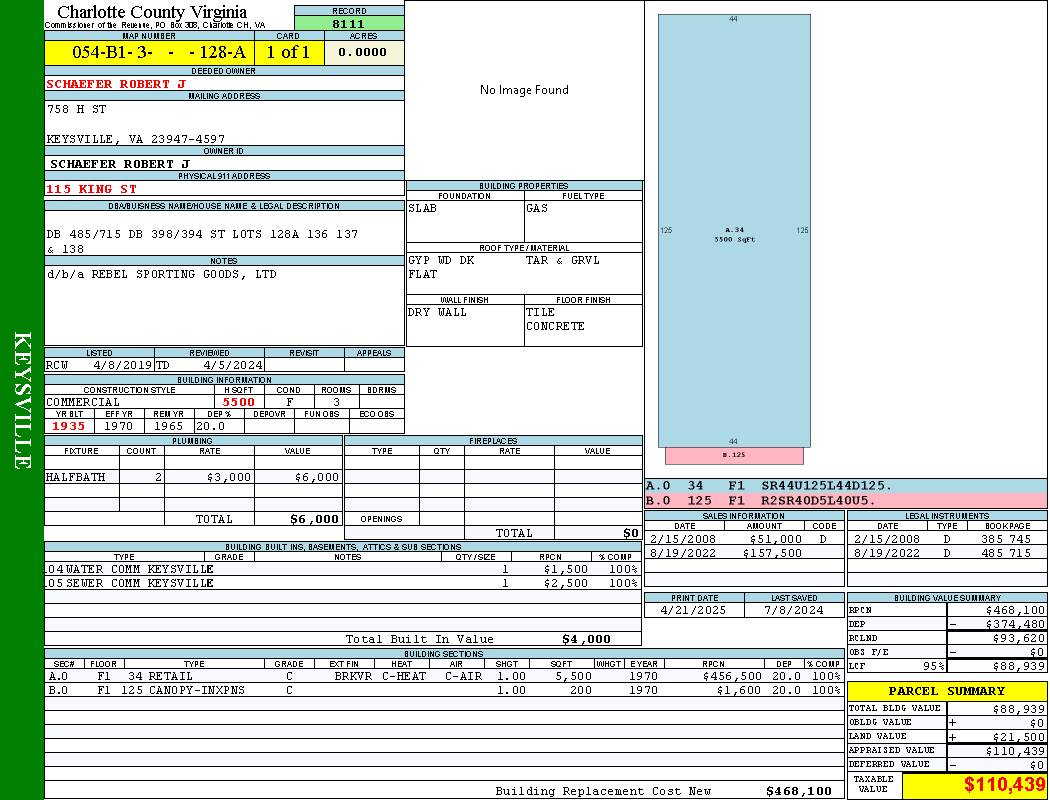Viewport: 1050px width, 800px height.
Task: Click the physical address 115 KING ST
Action: click(92, 188)
